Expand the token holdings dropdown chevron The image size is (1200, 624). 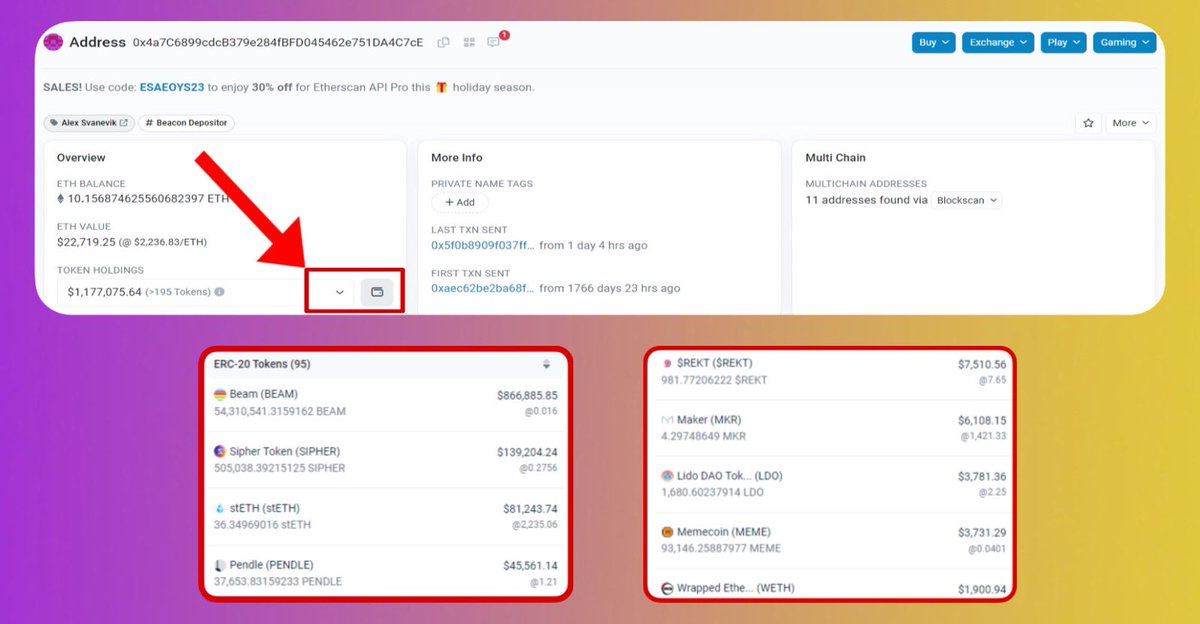pyautogui.click(x=340, y=292)
